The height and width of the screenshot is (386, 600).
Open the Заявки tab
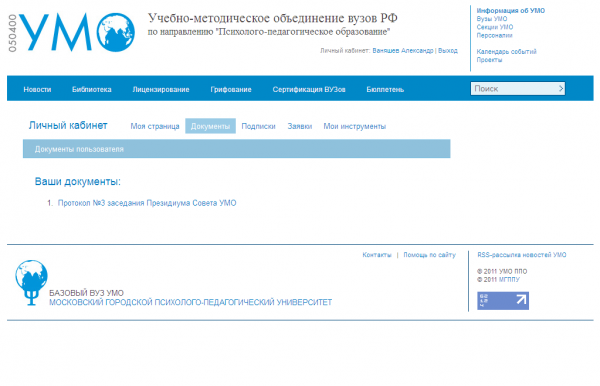[300, 126]
